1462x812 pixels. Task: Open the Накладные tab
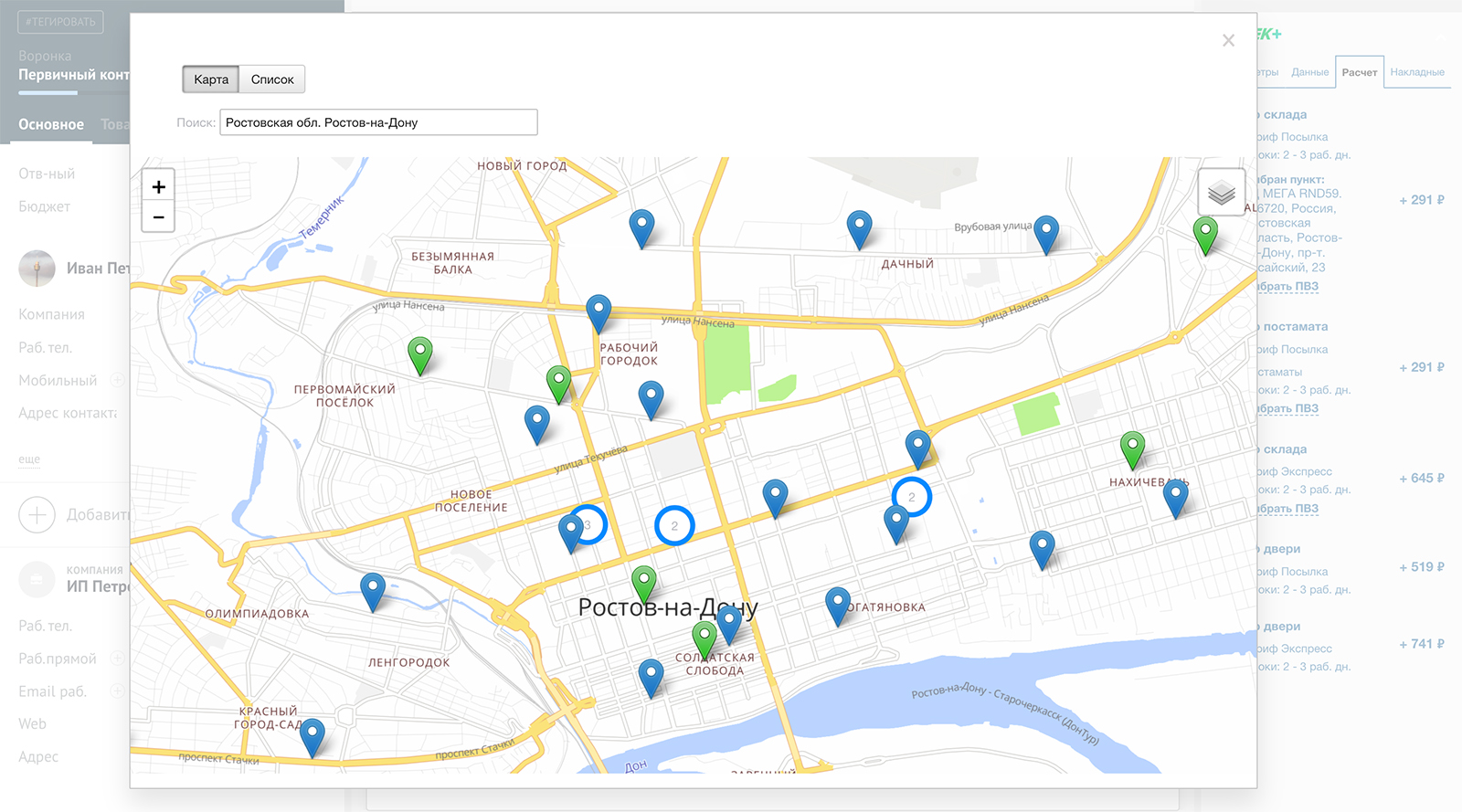click(x=1416, y=72)
